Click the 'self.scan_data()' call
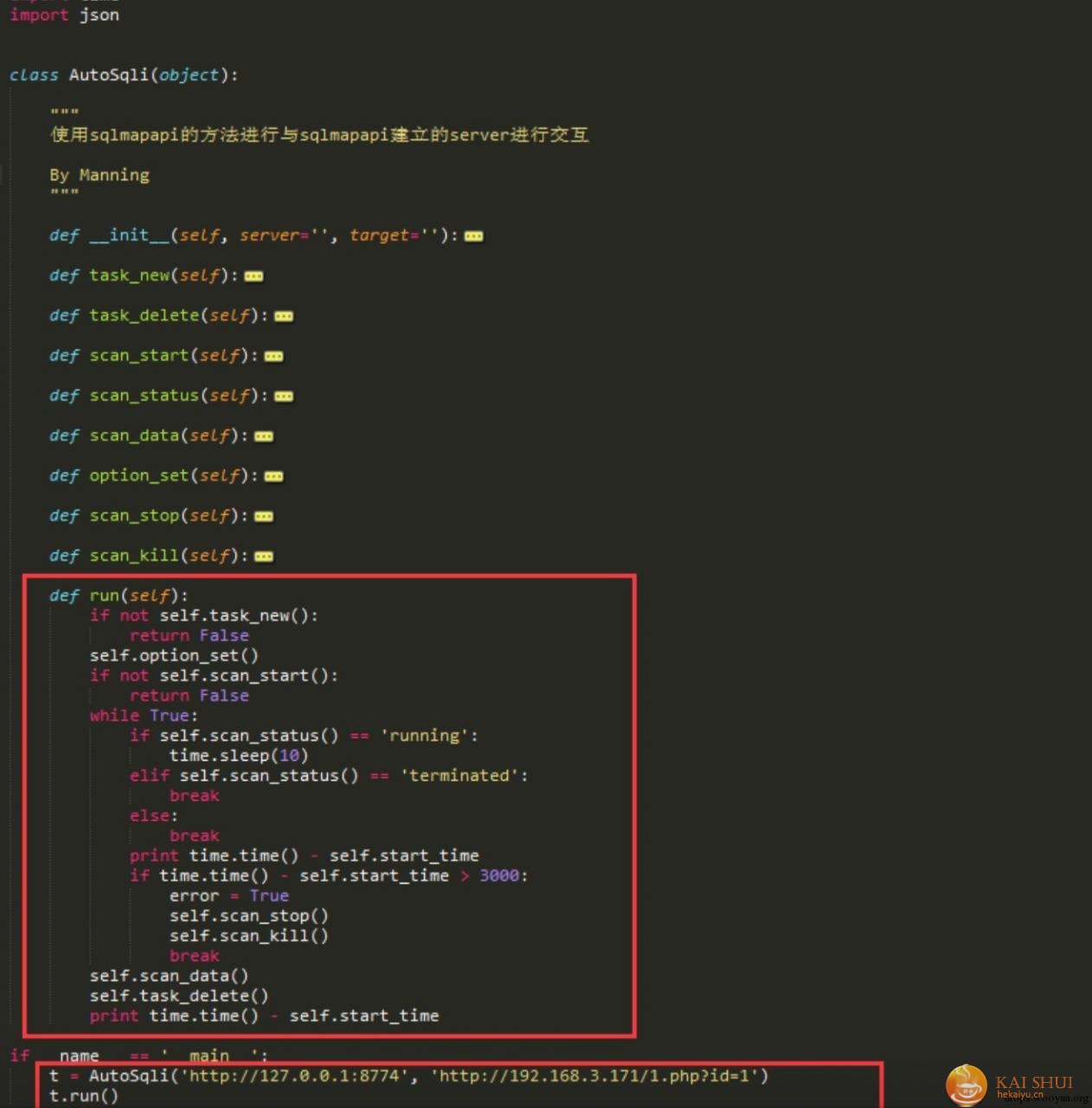 point(170,976)
